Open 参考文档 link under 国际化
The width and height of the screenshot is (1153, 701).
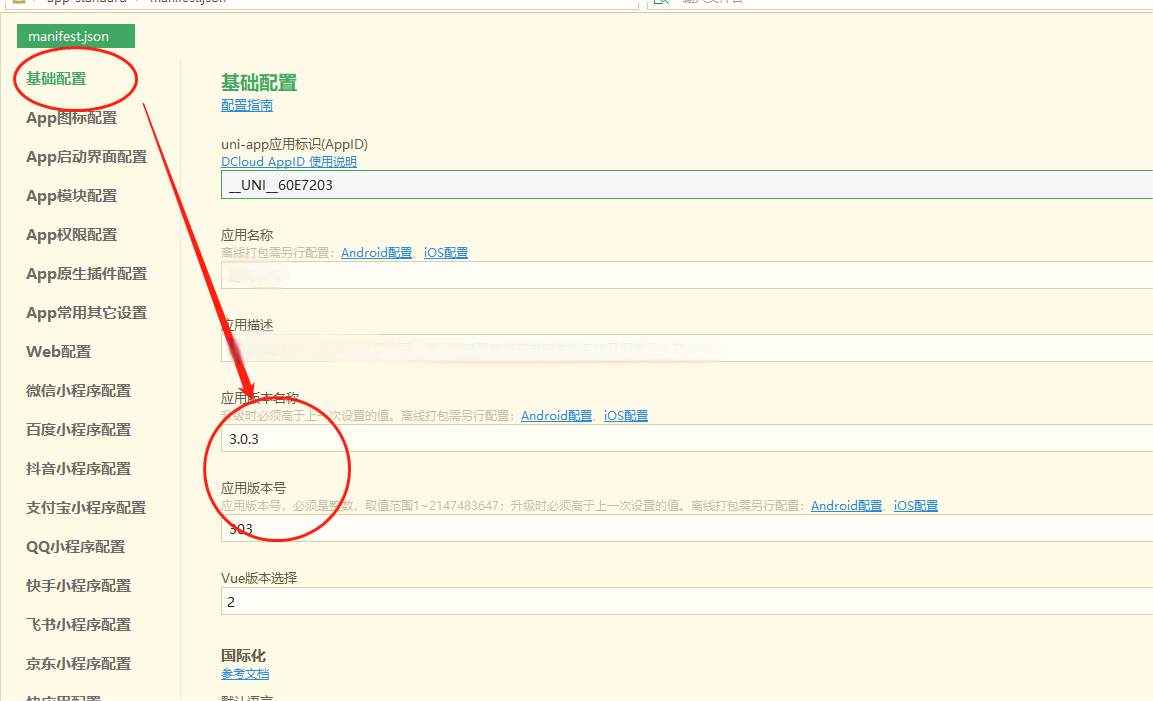tap(245, 674)
